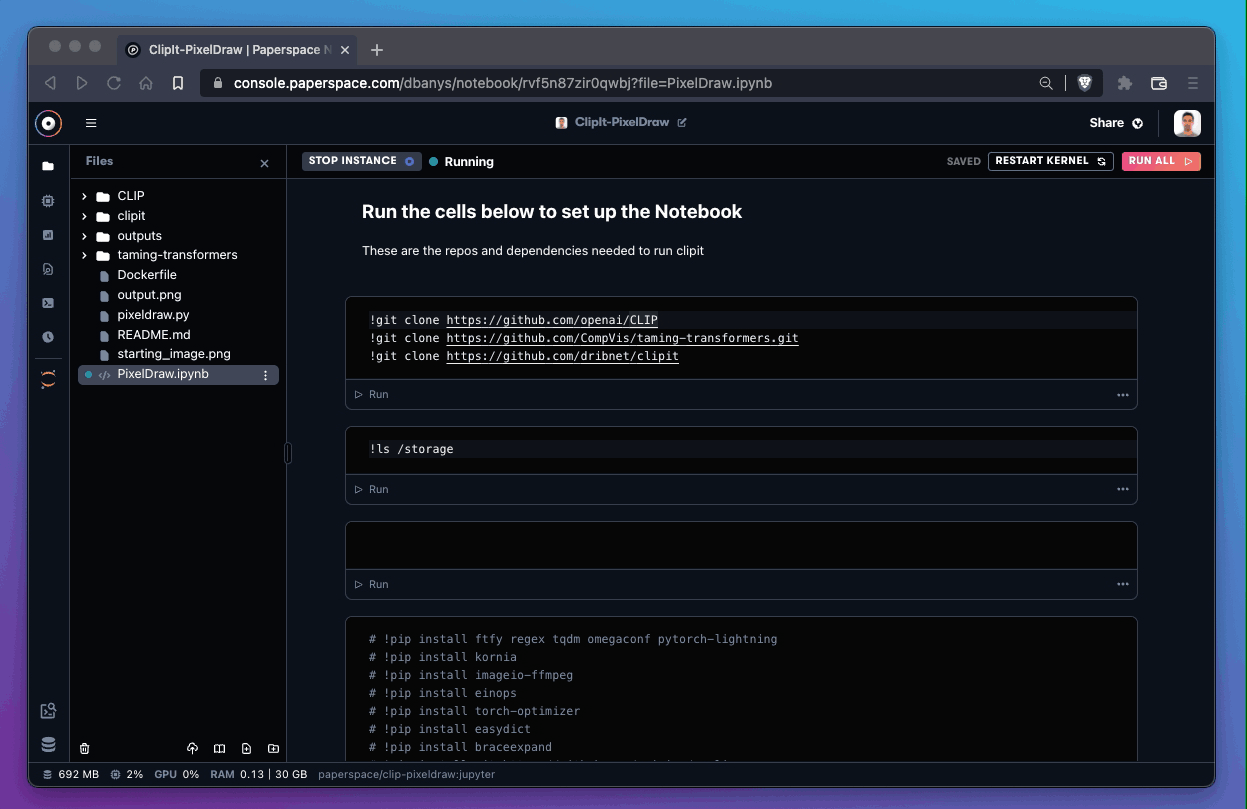Viewport: 1247px width, 809px height.
Task: Open the history clock sidebar icon
Action: click(48, 337)
